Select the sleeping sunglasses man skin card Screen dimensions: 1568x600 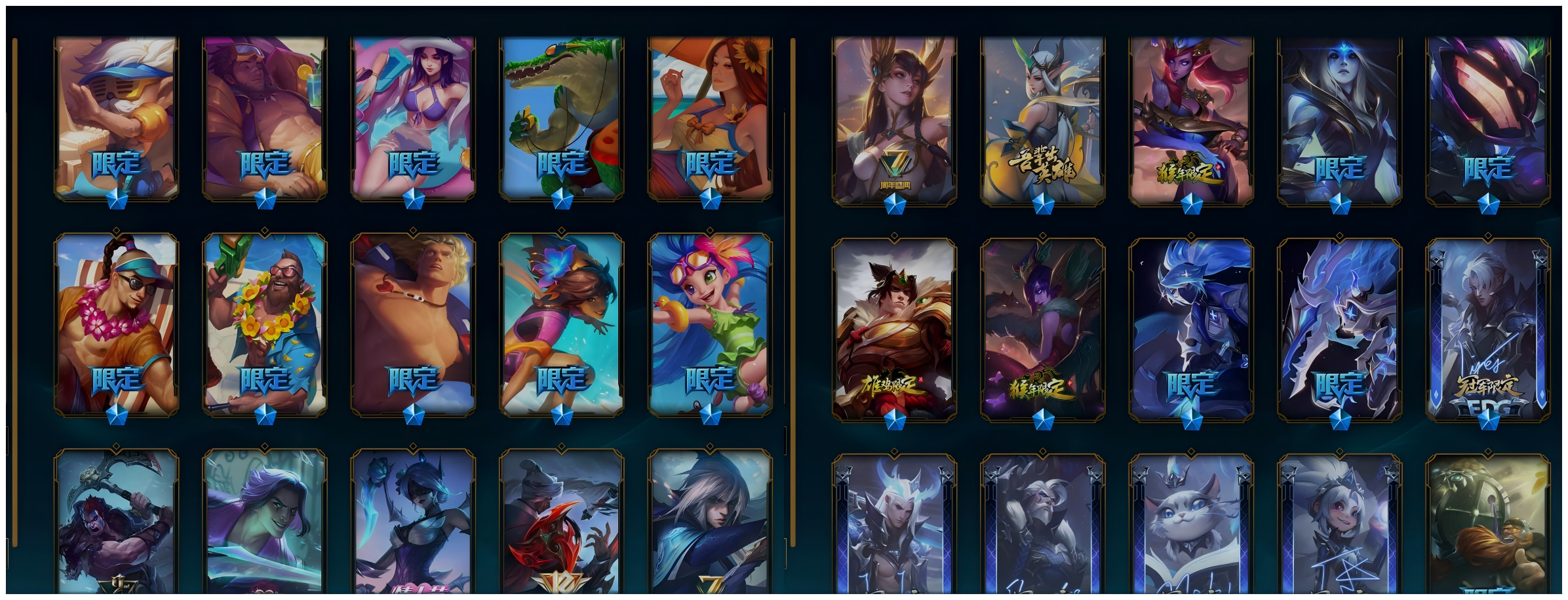click(x=265, y=118)
